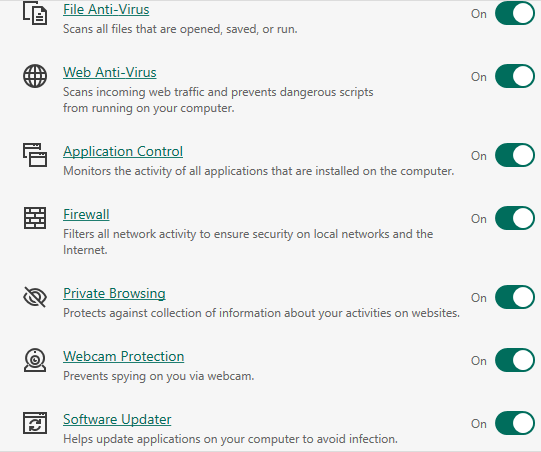The image size is (541, 452).
Task: Click the Private Browsing crossed-eye icon
Action: coord(35,297)
